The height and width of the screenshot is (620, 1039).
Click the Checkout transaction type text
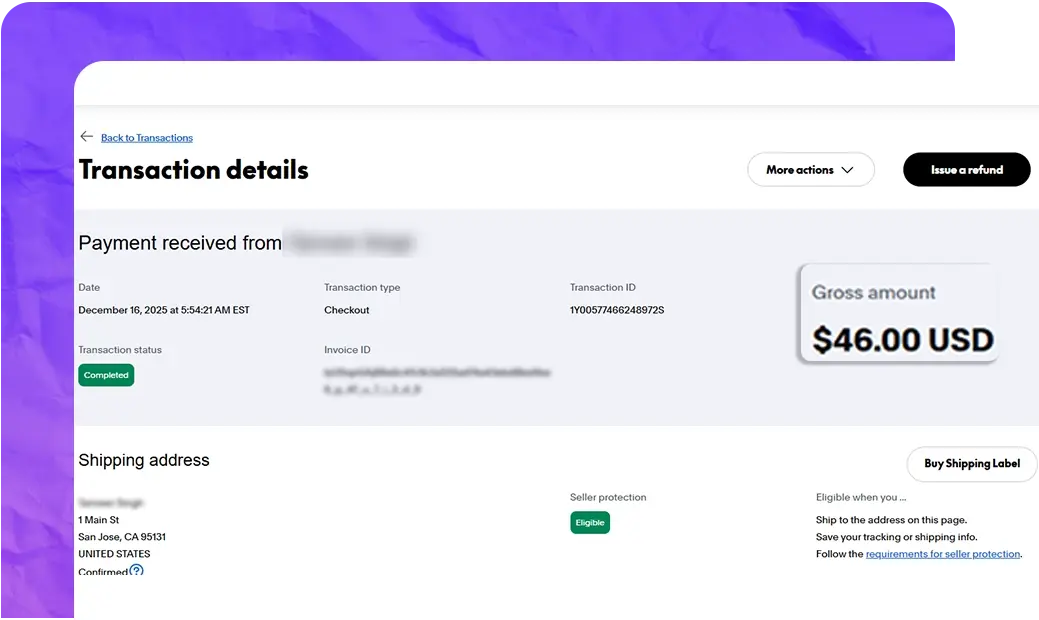[347, 310]
